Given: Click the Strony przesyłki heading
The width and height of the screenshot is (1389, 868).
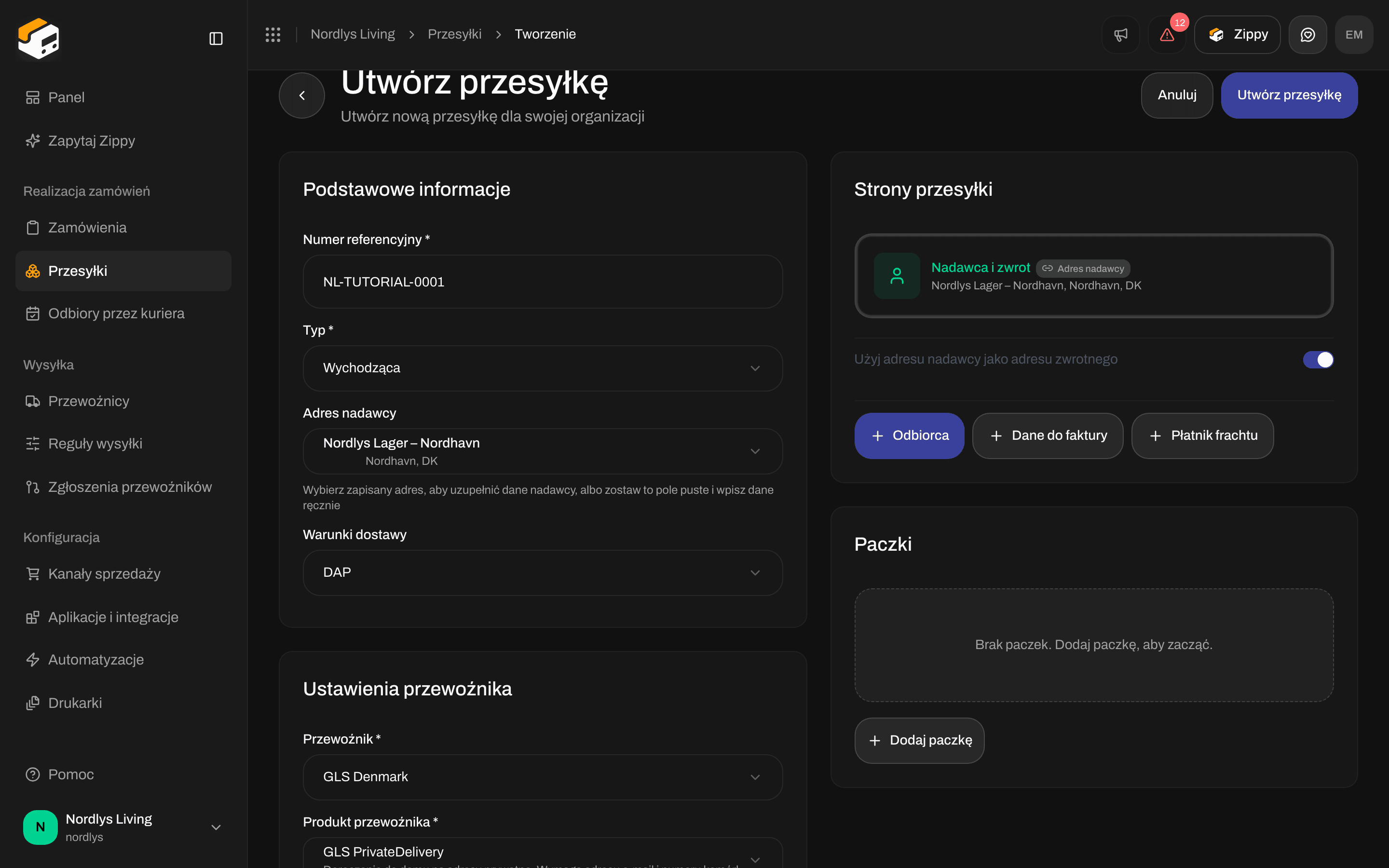Looking at the screenshot, I should 923,190.
